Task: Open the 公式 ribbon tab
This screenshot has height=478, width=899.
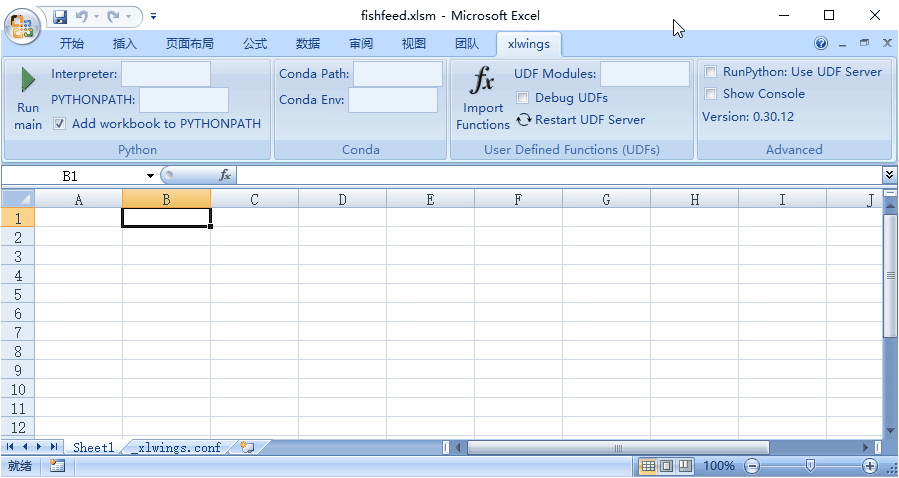Action: point(255,44)
